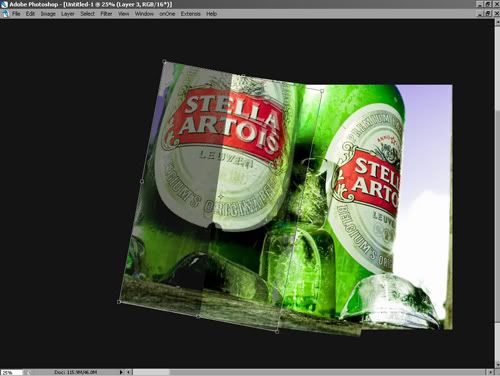Click the horizontal scrollbar left arrow

[x=129, y=372]
